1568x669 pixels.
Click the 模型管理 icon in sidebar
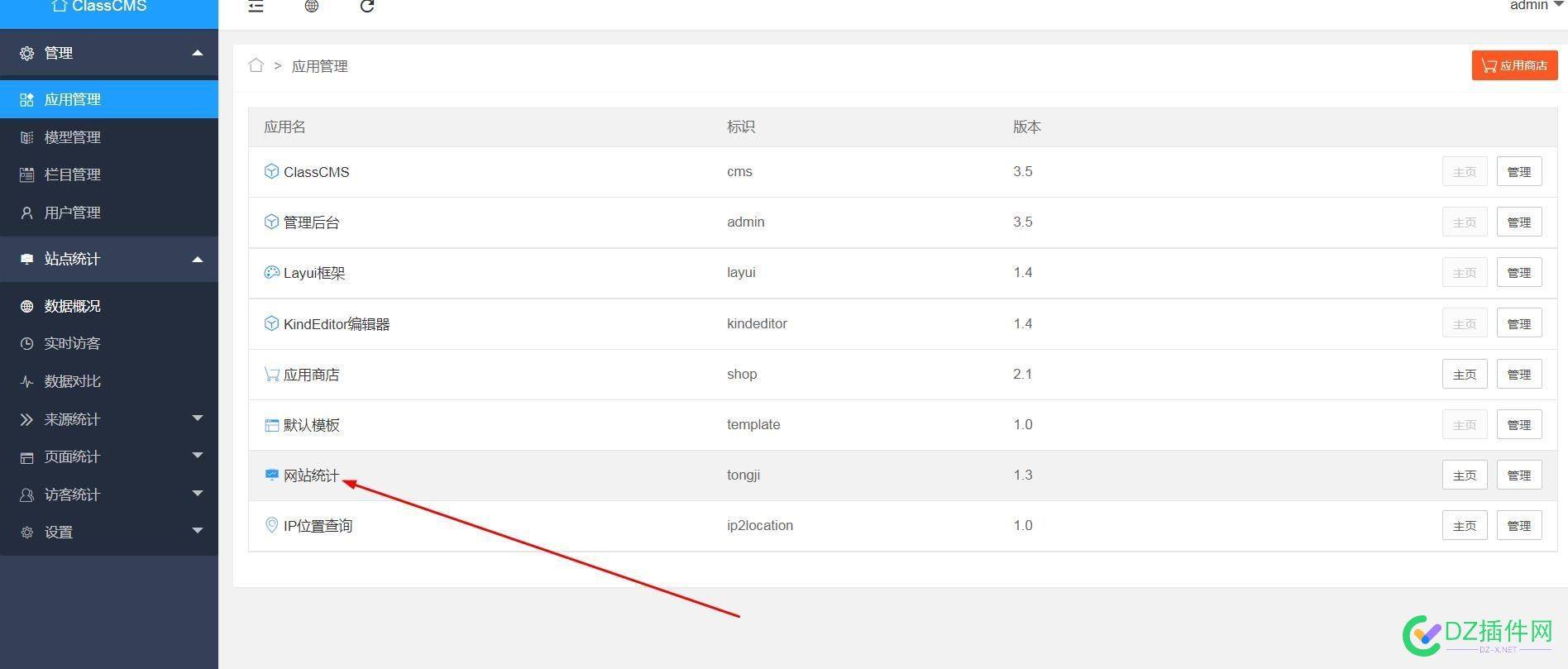tap(26, 137)
